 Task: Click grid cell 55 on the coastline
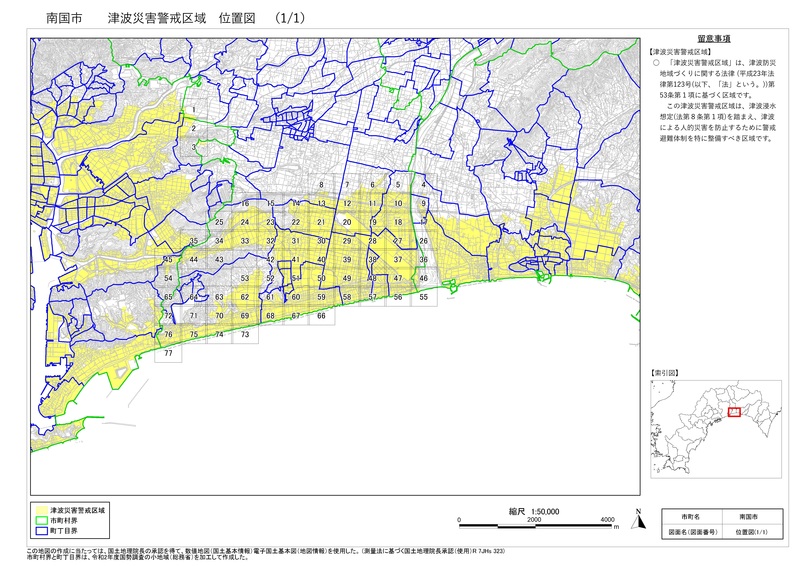(x=423, y=297)
